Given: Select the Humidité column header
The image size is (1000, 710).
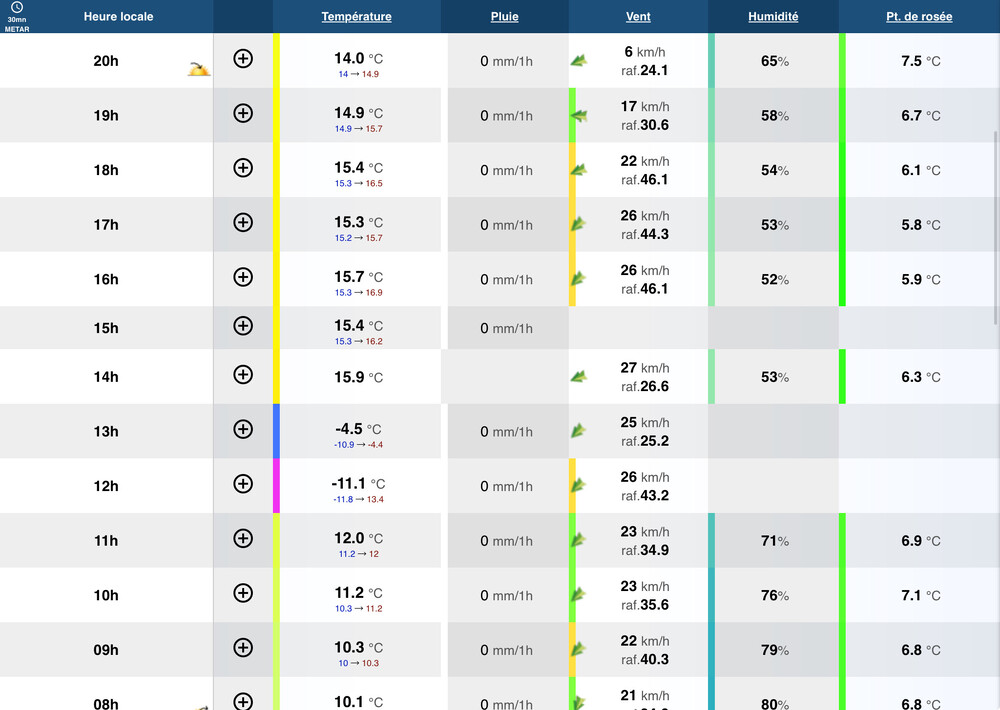Looking at the screenshot, I should 773,17.
